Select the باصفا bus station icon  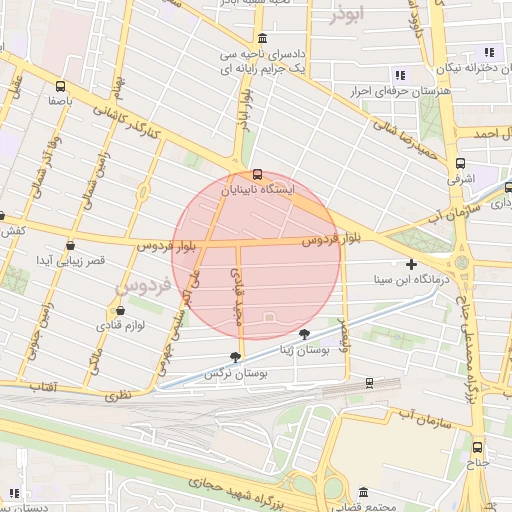tap(60, 86)
